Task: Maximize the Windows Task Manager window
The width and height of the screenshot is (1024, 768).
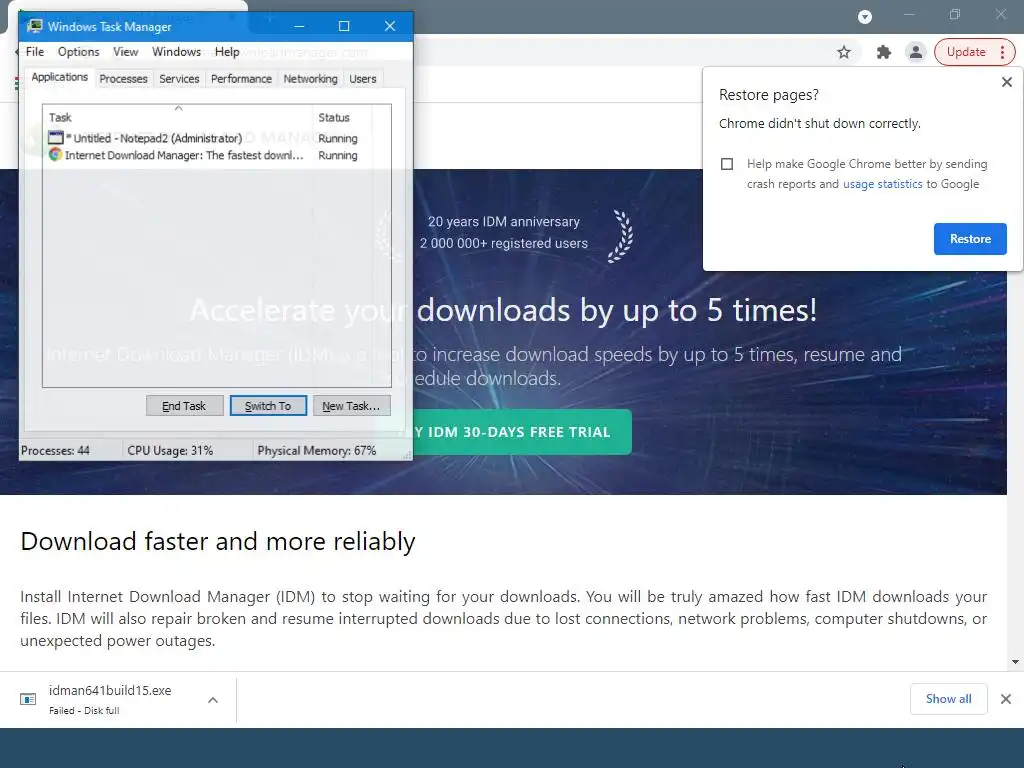Action: pos(344,26)
